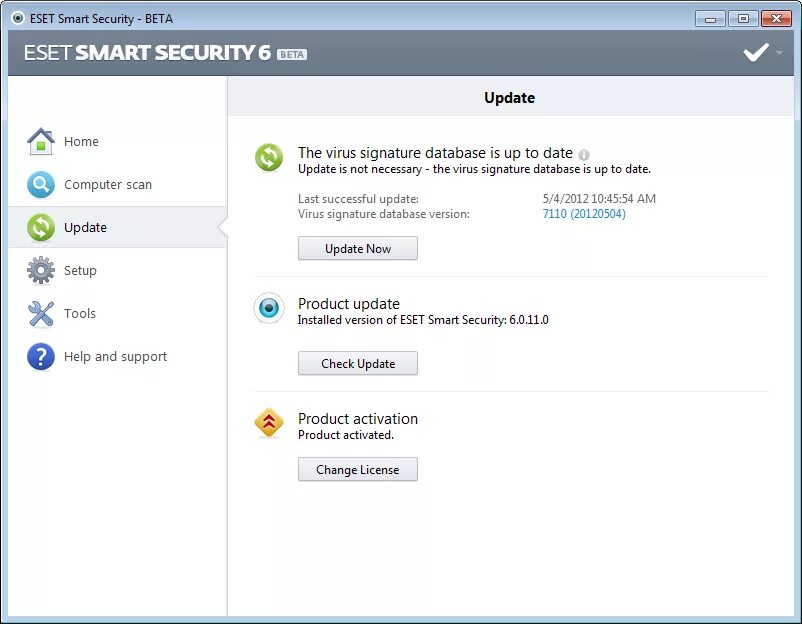
Task: Click the Product activation red arrows icon
Action: (x=269, y=424)
